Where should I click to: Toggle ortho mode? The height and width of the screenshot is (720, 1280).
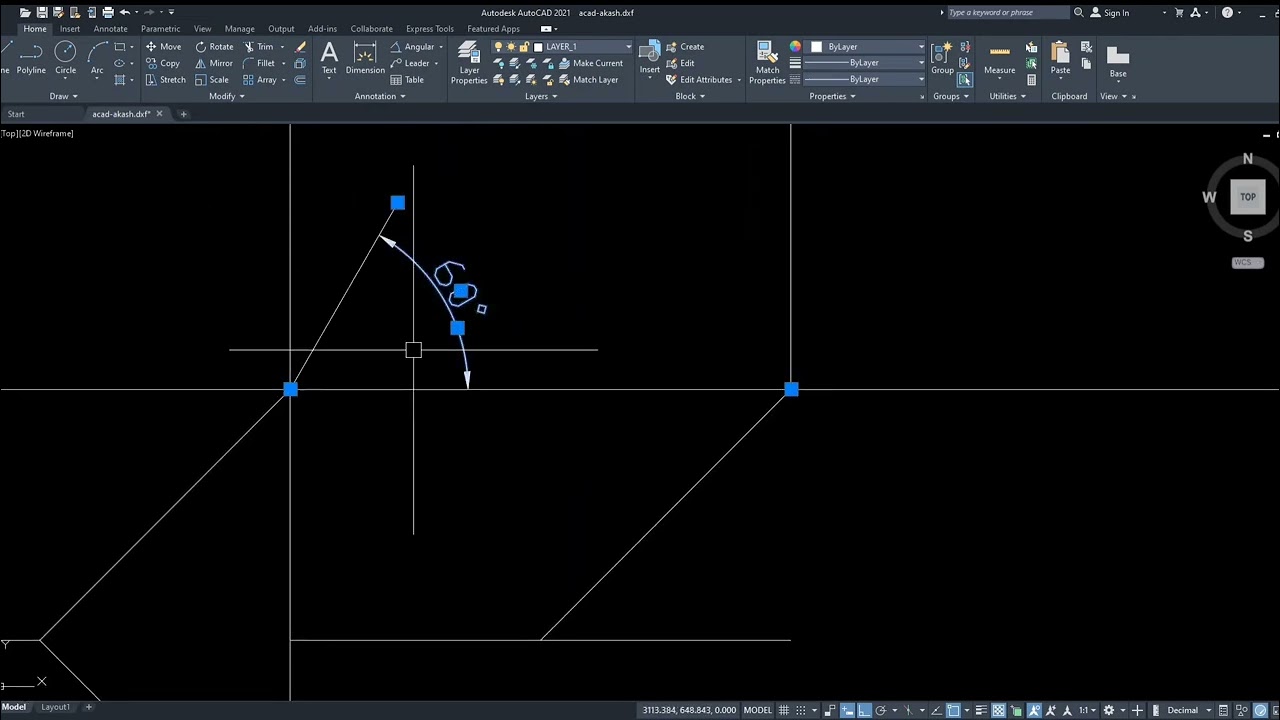[x=864, y=710]
